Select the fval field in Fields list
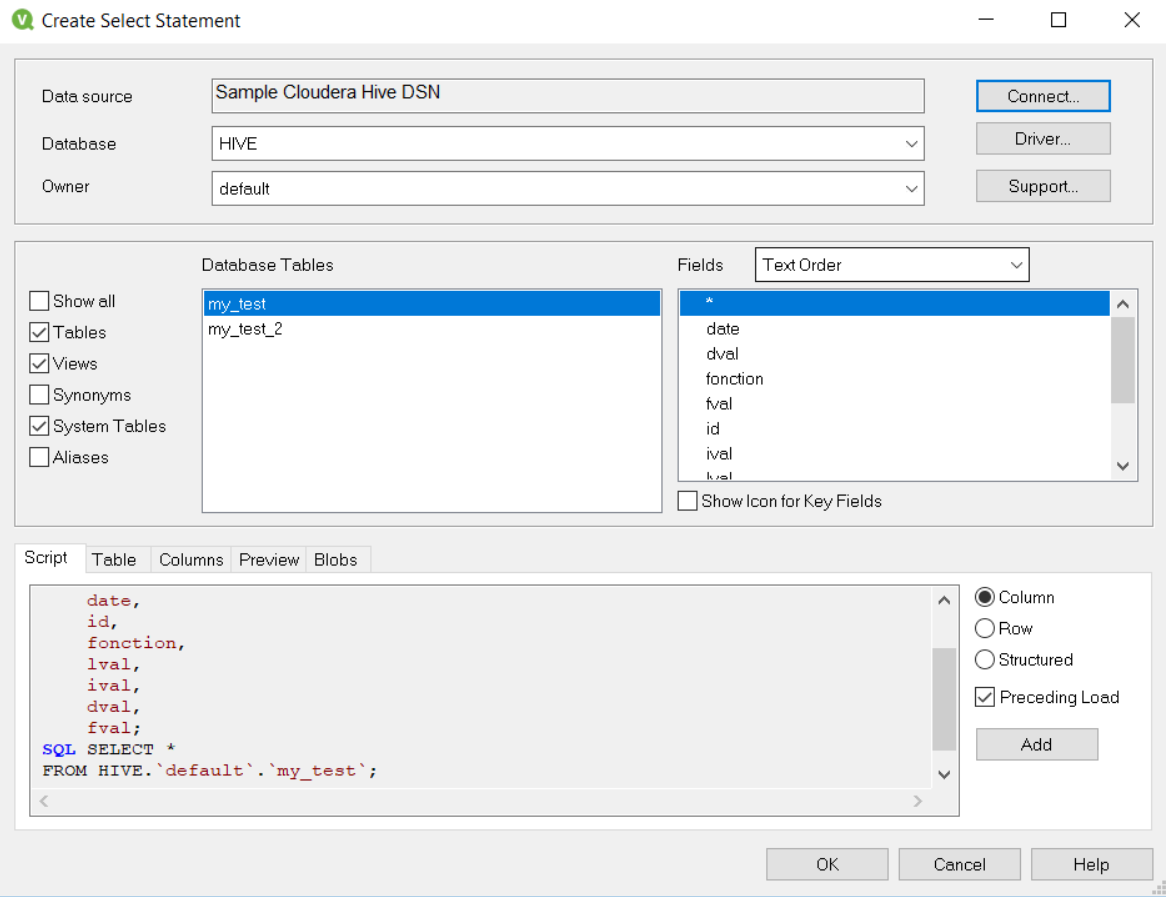1166x897 pixels. point(895,404)
